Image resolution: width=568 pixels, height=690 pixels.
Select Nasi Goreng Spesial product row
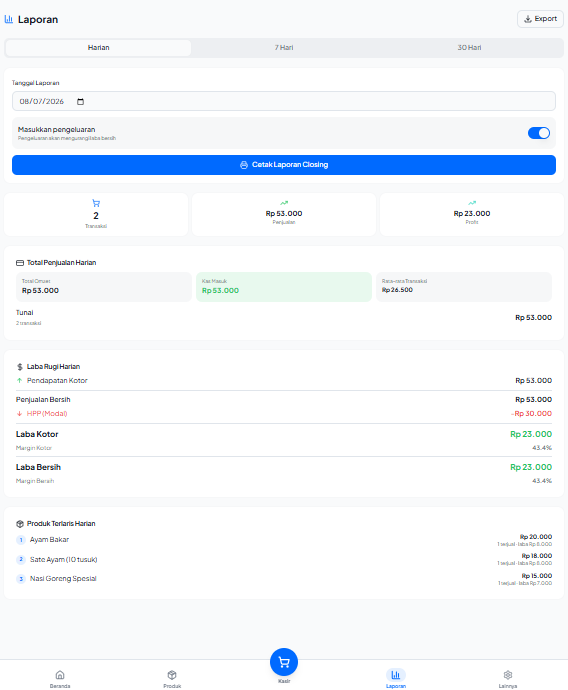point(284,579)
